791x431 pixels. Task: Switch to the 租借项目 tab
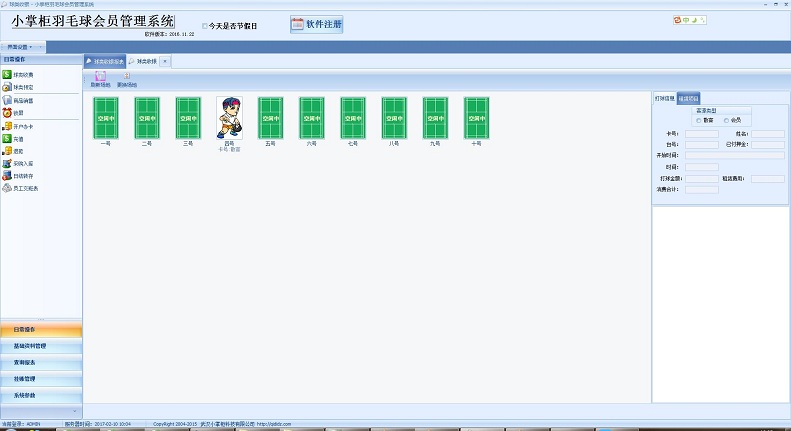pos(688,99)
